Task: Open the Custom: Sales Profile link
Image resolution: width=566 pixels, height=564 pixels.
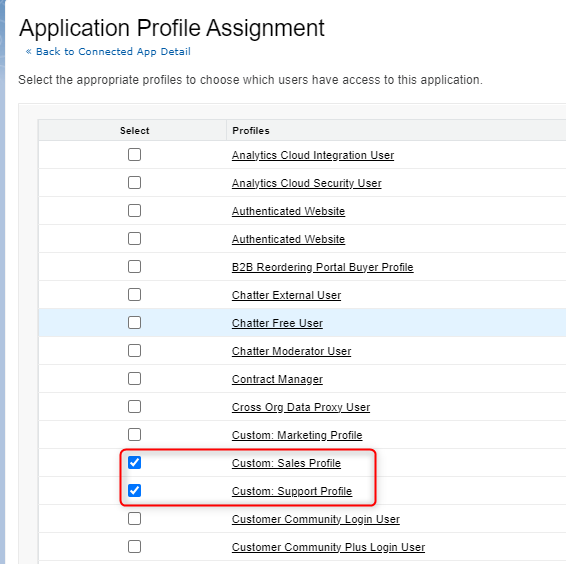Action: 286,463
